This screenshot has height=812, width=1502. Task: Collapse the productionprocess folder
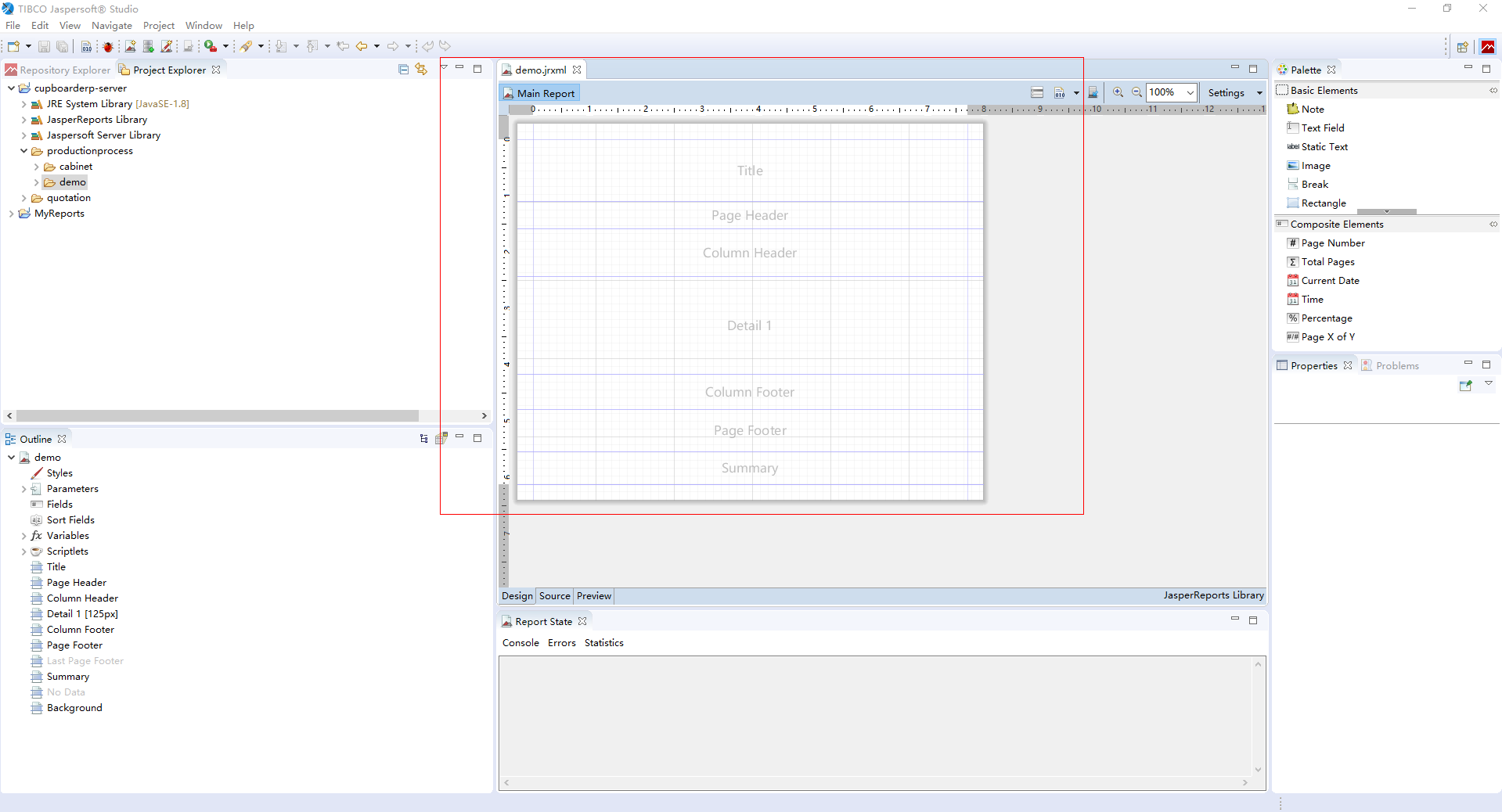[x=23, y=151]
